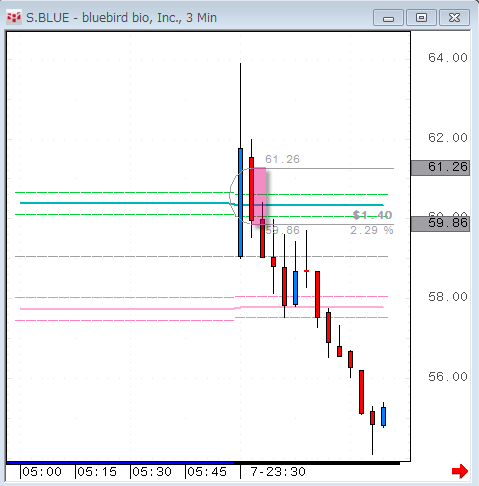Click the 7-23:30 session time label
479x486 pixels.
[278, 472]
